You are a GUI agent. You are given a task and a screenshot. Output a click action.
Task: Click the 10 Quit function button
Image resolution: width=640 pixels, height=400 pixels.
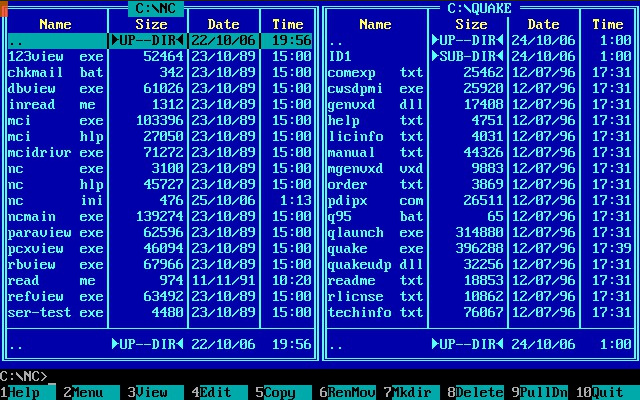coord(604,393)
